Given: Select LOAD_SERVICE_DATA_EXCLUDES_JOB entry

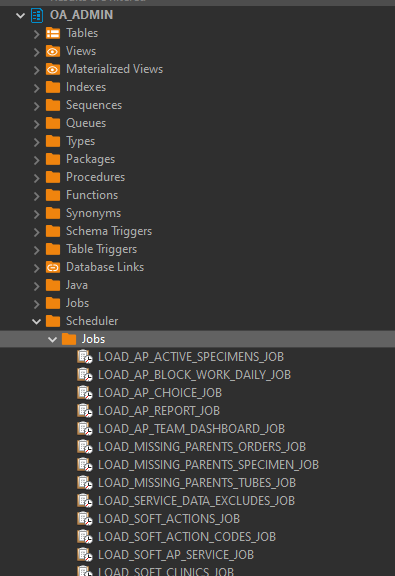Looking at the screenshot, I should click(196, 501).
